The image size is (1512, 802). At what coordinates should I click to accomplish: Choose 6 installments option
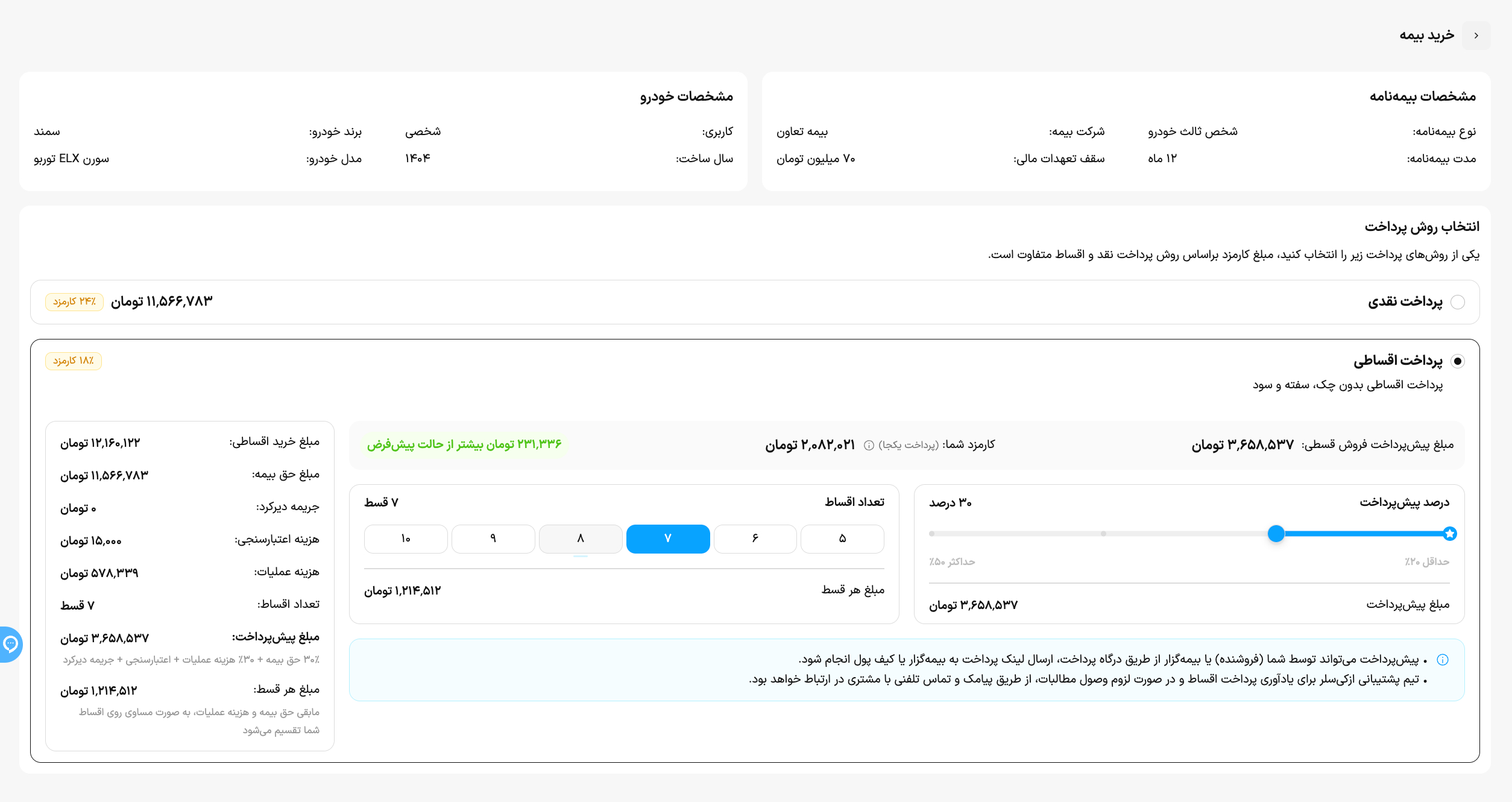click(x=755, y=538)
